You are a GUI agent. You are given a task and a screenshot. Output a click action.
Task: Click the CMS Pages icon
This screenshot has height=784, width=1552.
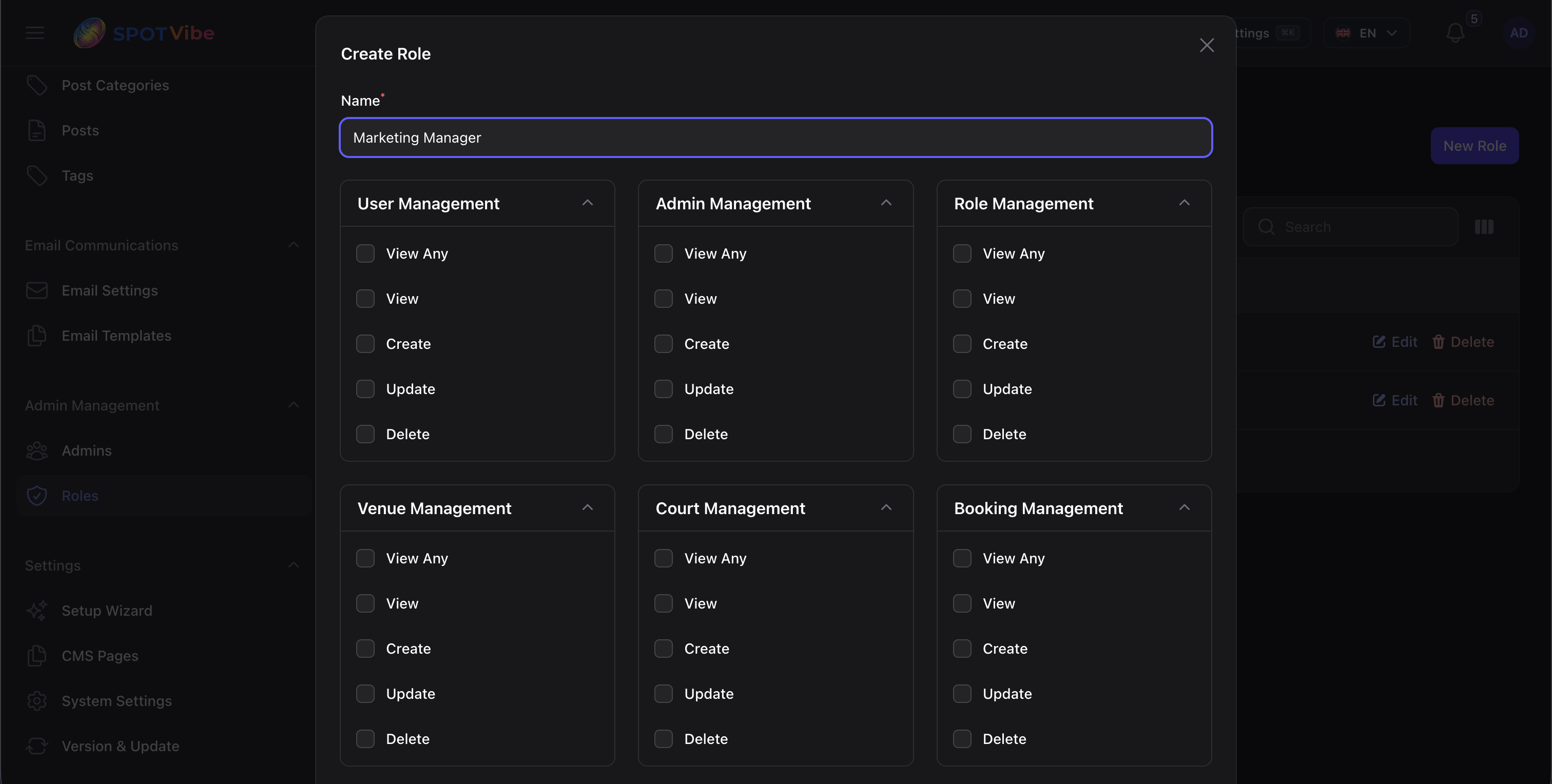[x=37, y=656]
